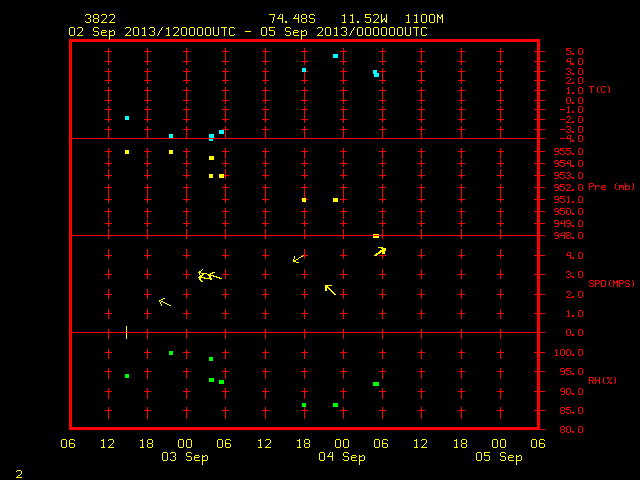
Task: Click the 05 Sep date label
Action: tap(499, 457)
